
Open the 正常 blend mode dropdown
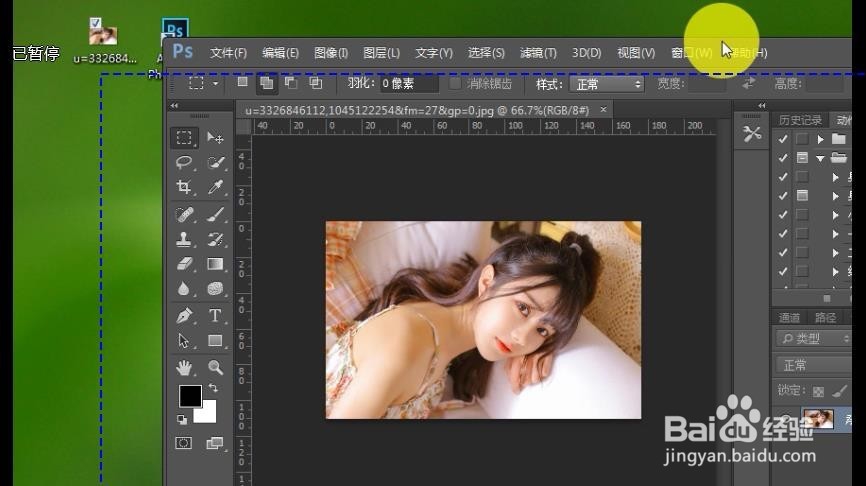pyautogui.click(x=814, y=365)
